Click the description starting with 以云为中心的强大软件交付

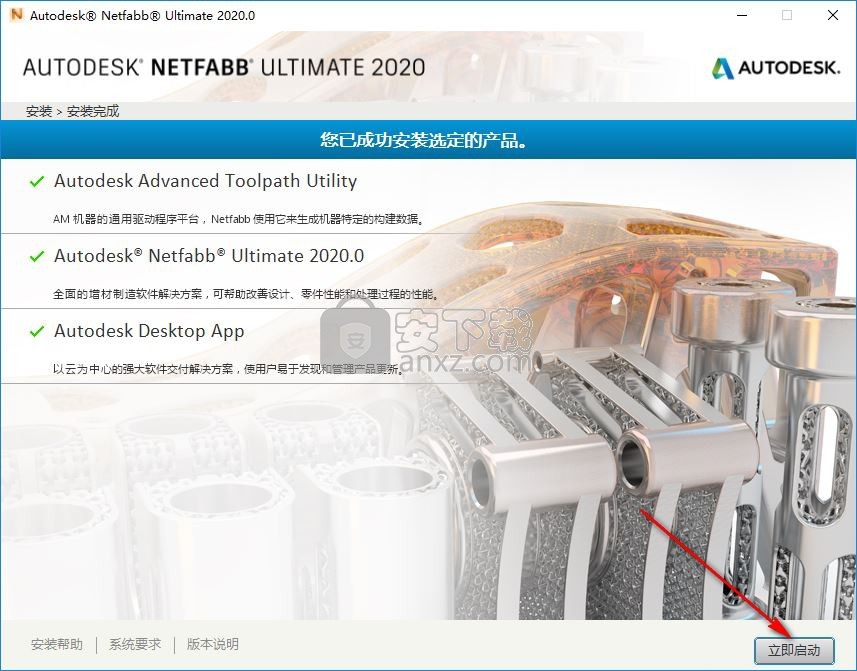click(x=228, y=369)
